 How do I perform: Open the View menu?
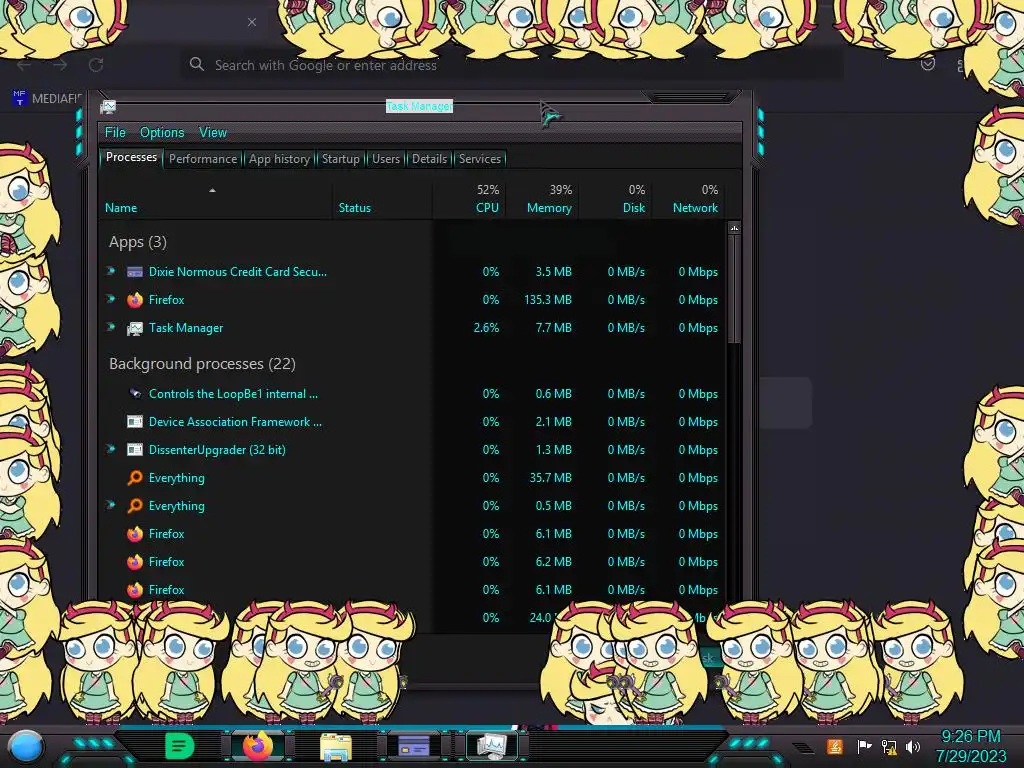pyautogui.click(x=213, y=133)
